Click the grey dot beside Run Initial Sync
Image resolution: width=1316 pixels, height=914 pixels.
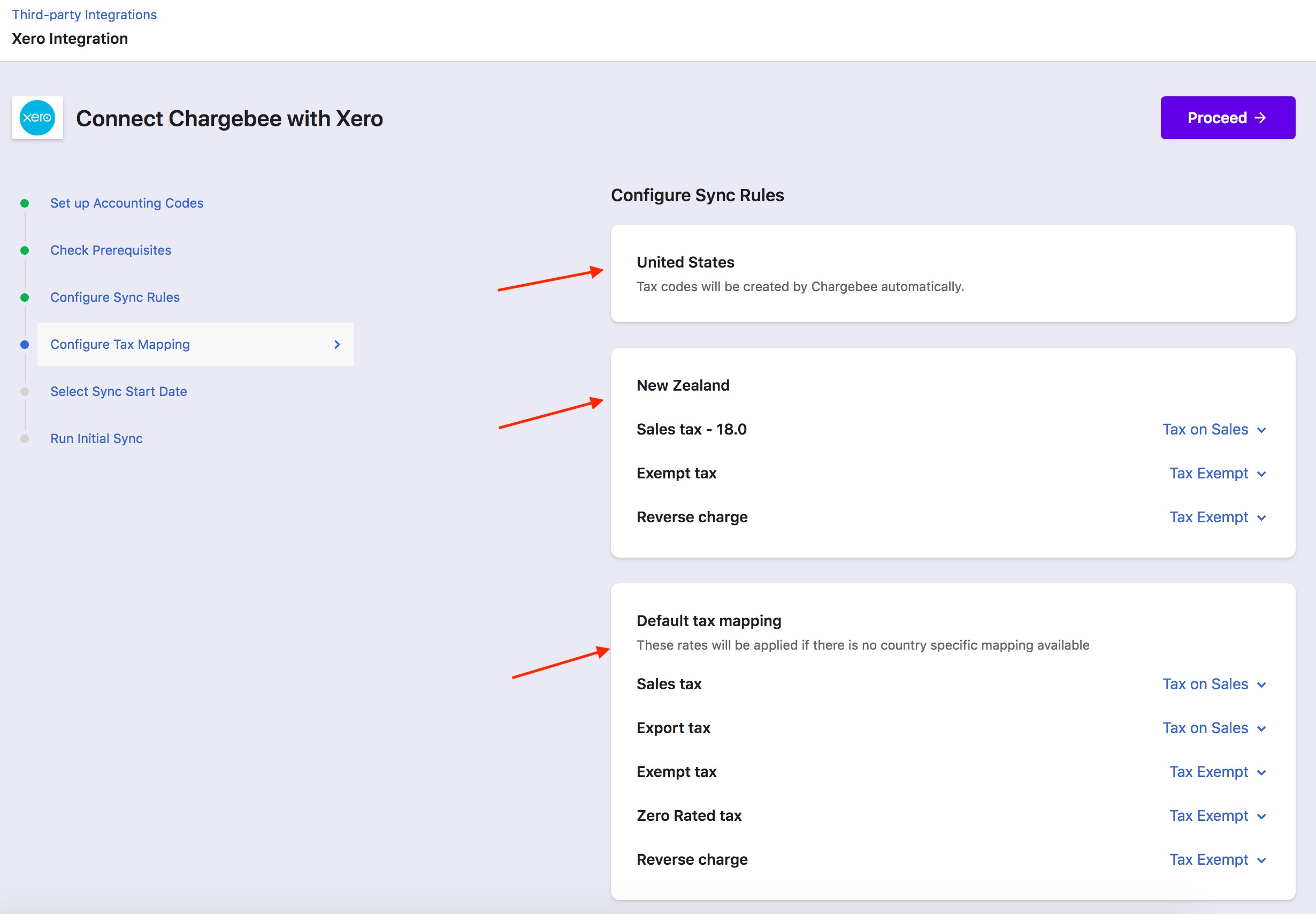click(24, 438)
